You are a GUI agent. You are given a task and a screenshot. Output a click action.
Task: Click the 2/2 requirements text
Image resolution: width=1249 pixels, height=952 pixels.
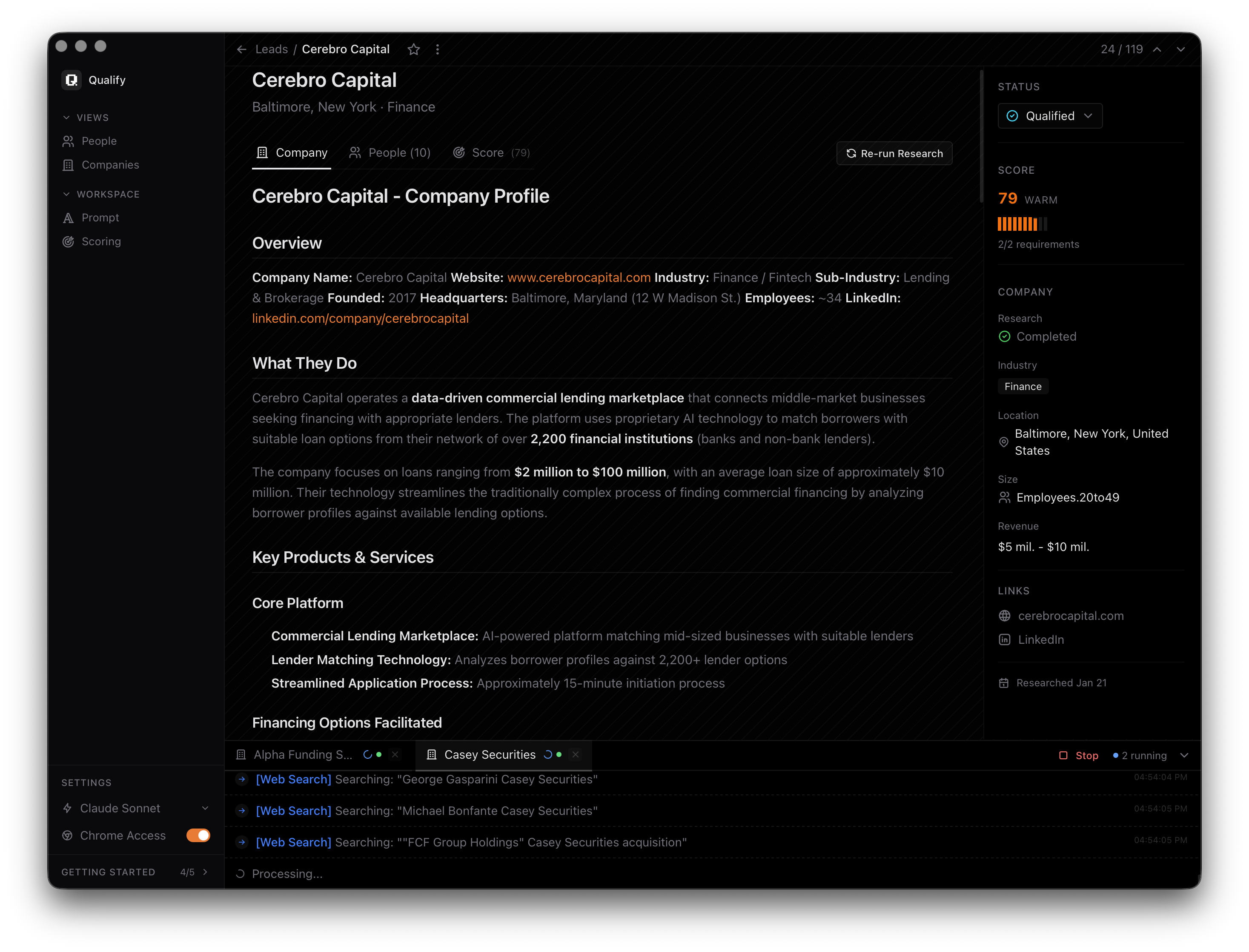[x=1038, y=244]
